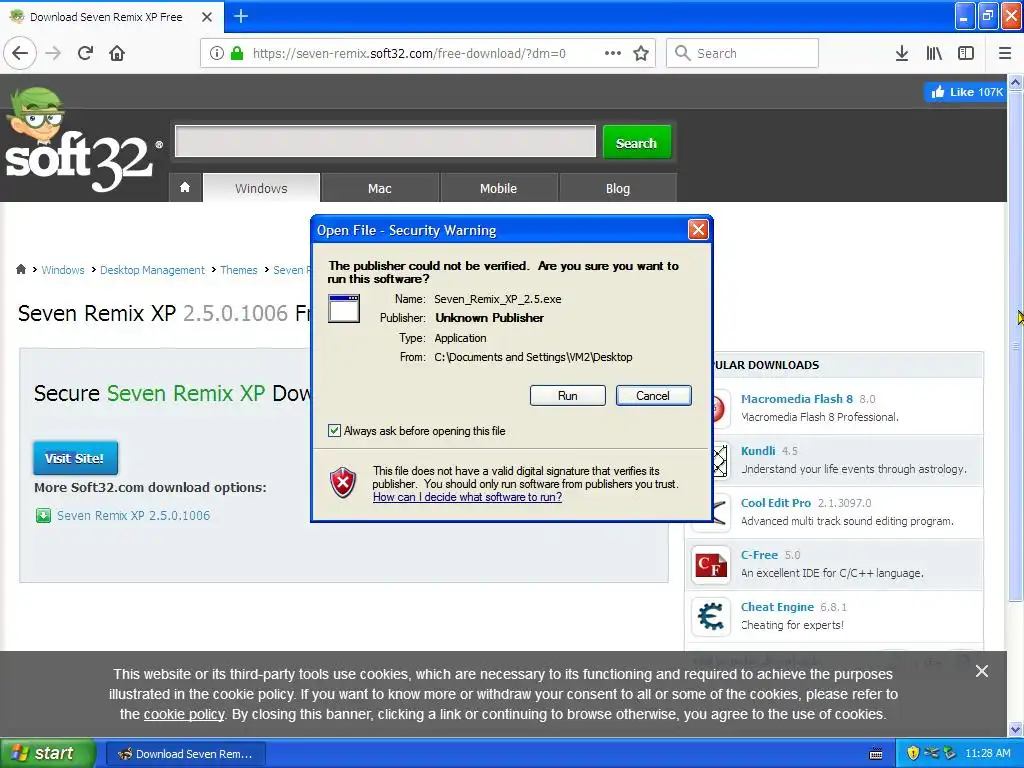Click the page scrollbar down arrow
This screenshot has height=768, width=1024.
click(1015, 729)
